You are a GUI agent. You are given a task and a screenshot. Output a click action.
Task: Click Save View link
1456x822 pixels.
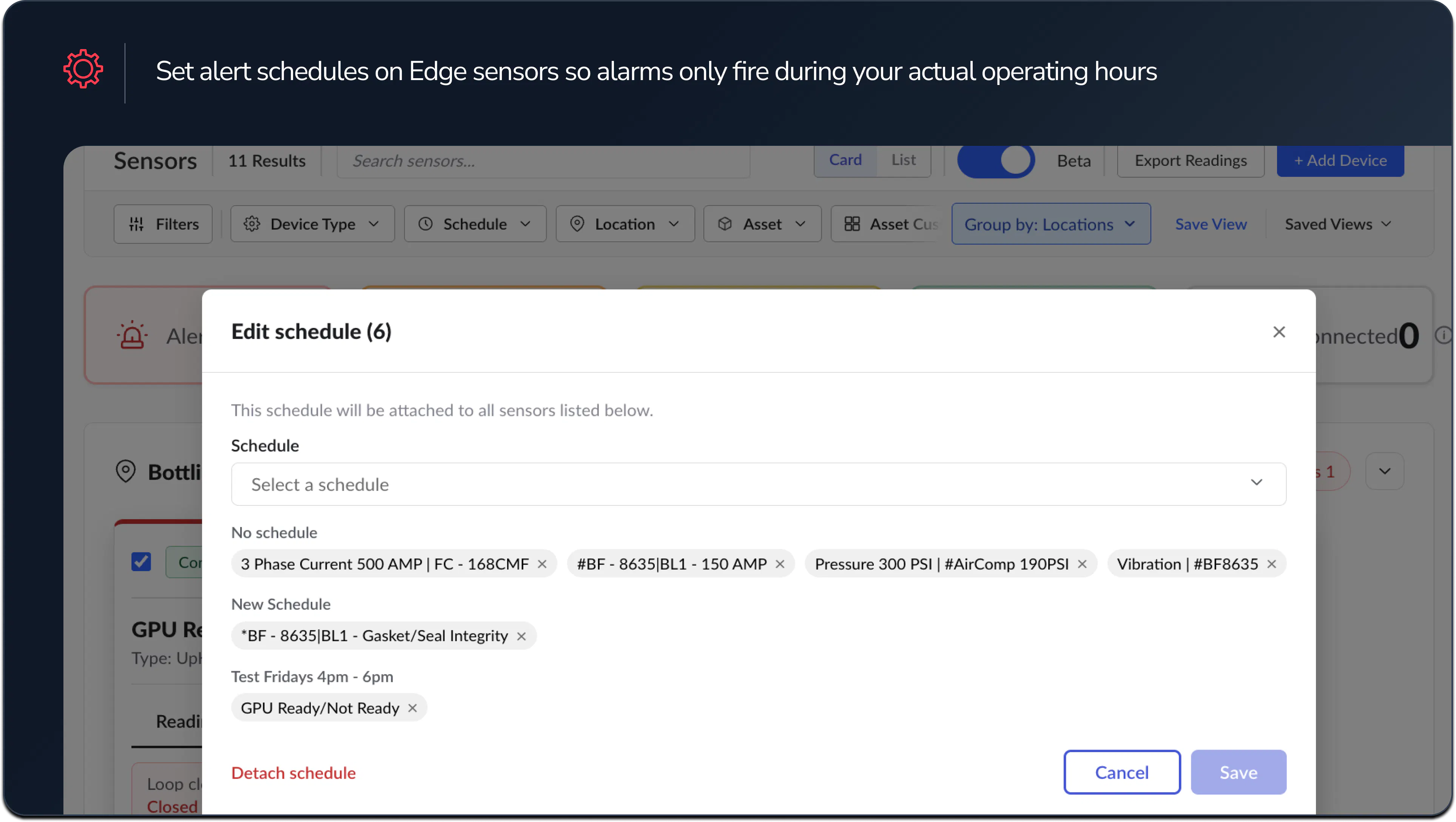click(1211, 224)
